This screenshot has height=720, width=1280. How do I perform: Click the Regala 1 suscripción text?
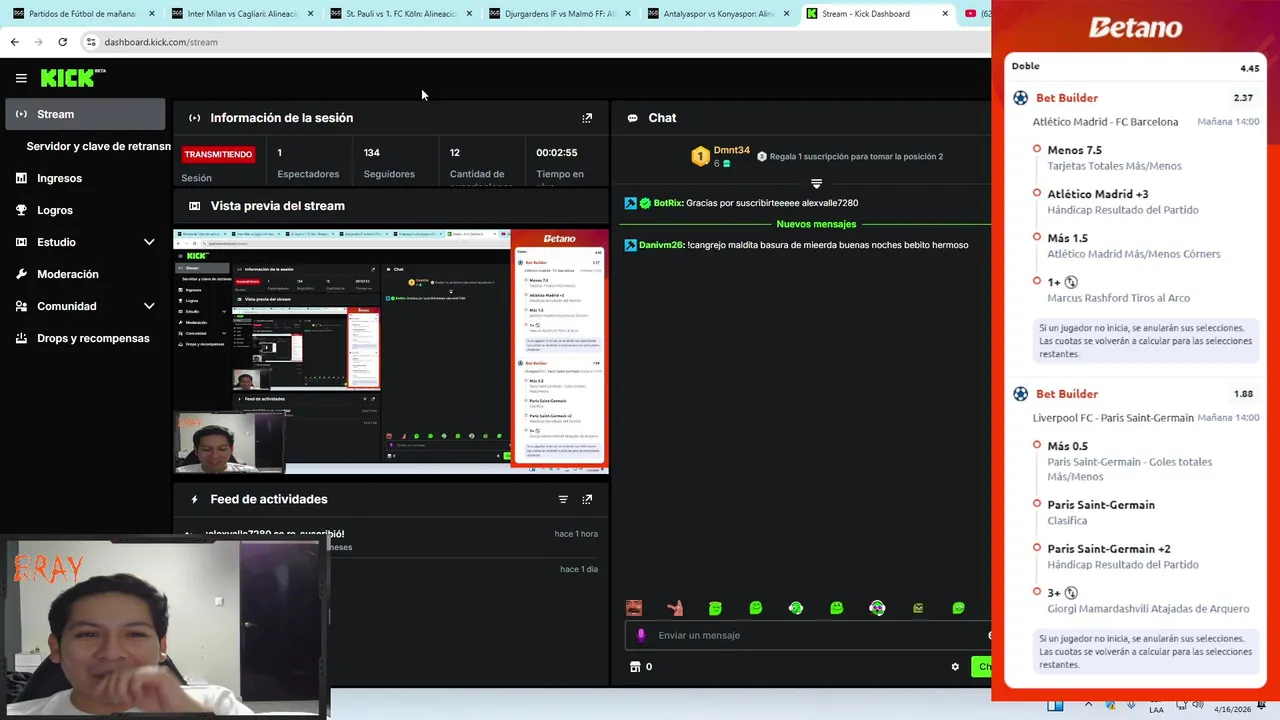(857, 156)
